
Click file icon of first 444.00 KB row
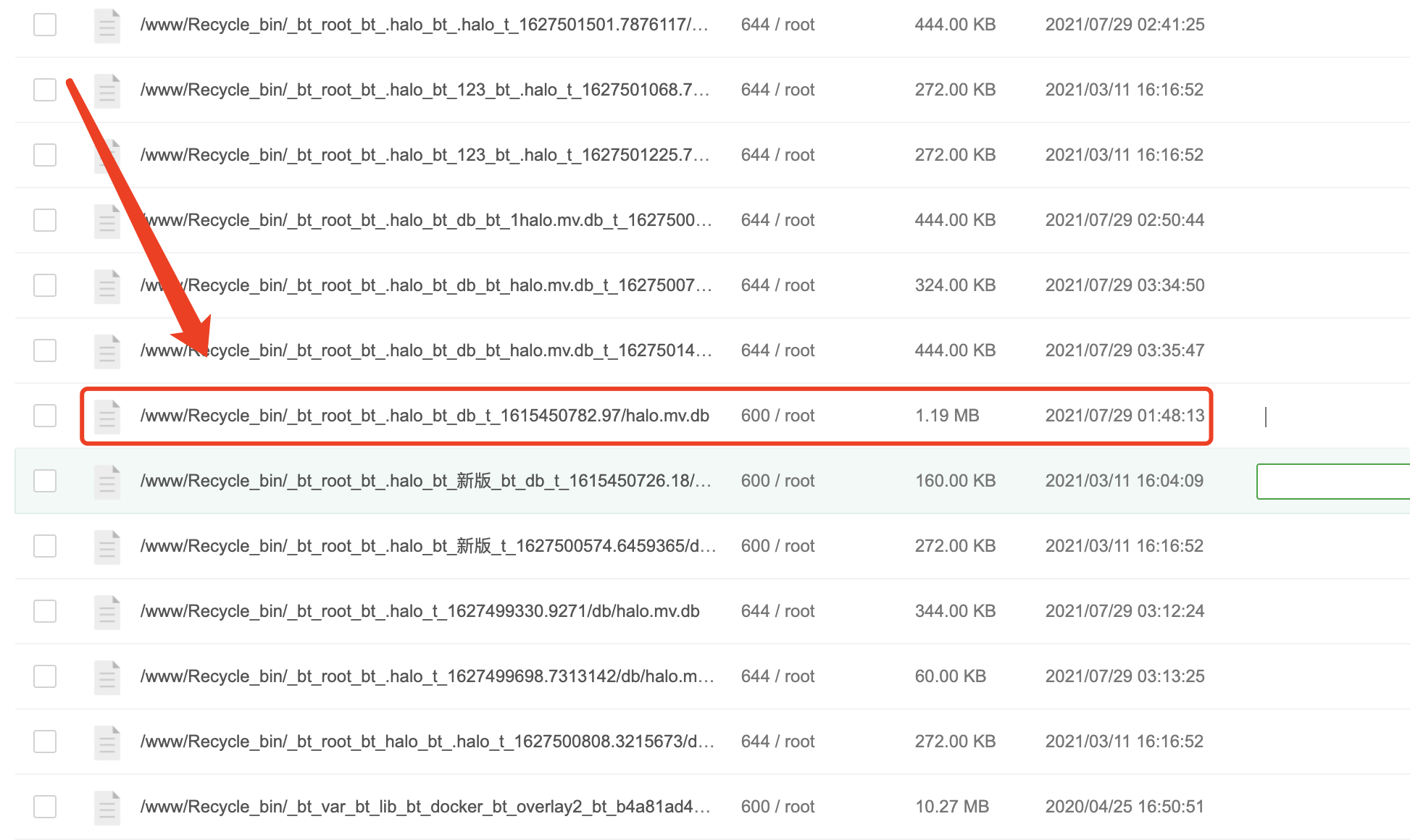coord(107,25)
